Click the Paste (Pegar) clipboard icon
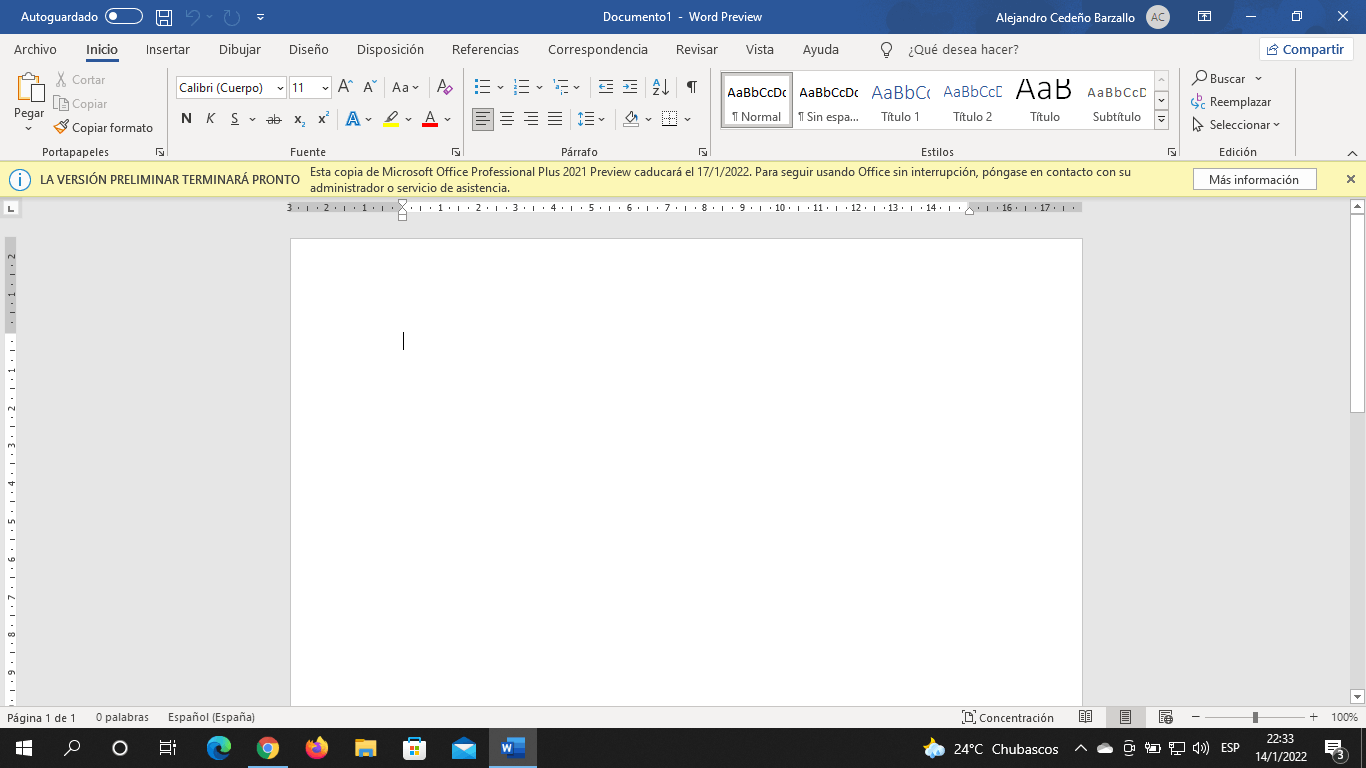Screen dimensions: 1366x768 tap(29, 89)
